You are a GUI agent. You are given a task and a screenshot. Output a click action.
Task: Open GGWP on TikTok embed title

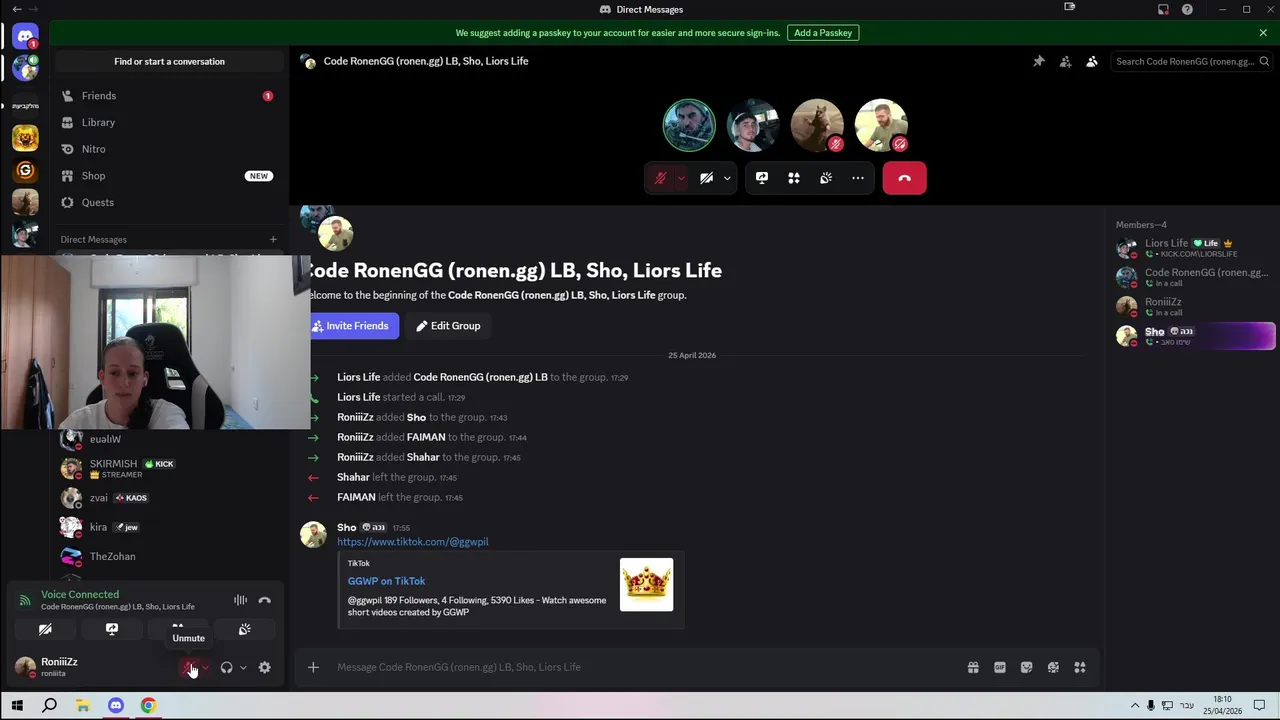[x=386, y=581]
